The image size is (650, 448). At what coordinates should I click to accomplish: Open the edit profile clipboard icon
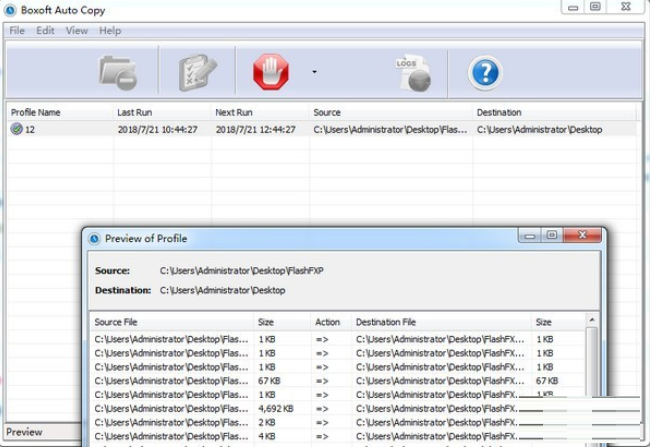pos(197,73)
